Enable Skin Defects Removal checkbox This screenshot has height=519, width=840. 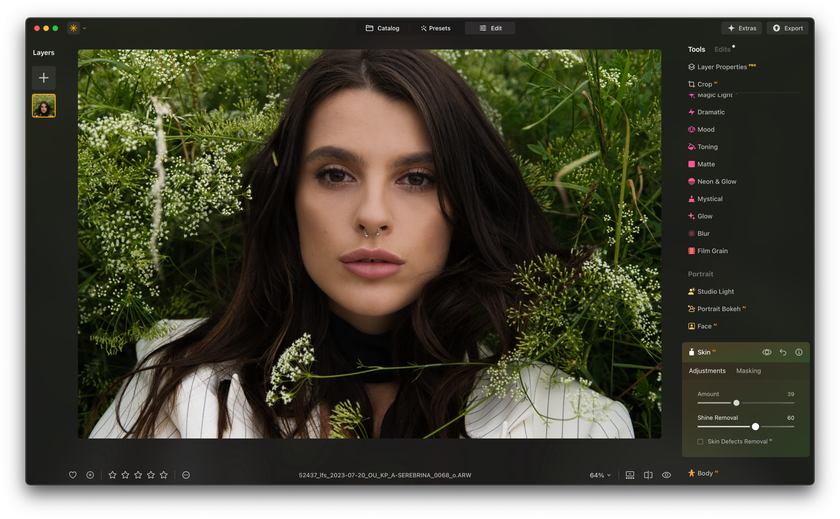tap(700, 442)
